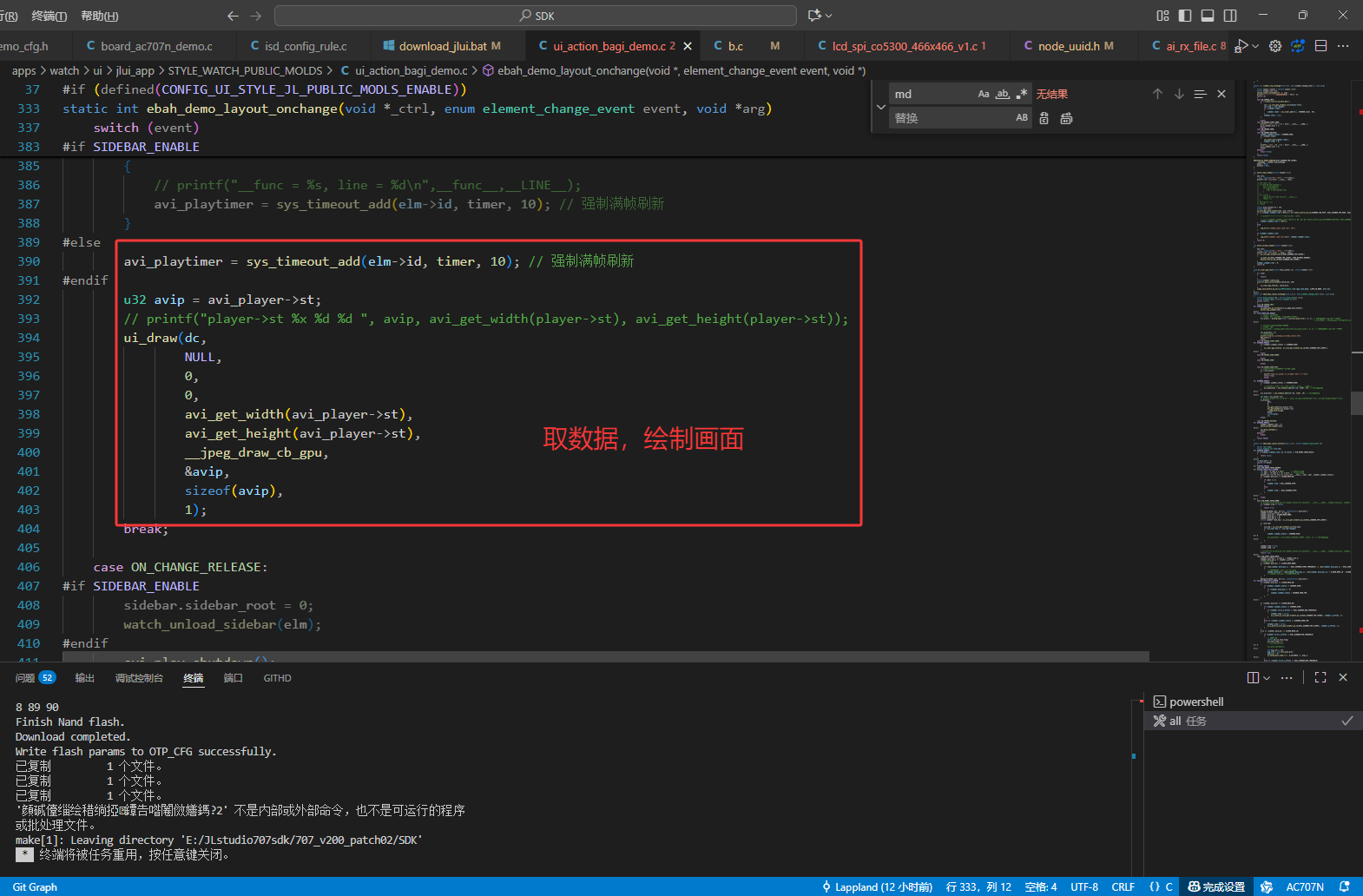
Task: Change the UTF-8 encoding selector
Action: (1084, 886)
